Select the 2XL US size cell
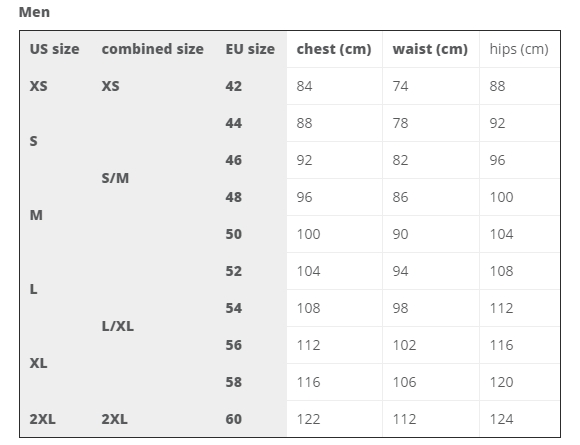Screen dimensions: 580x445 (43, 419)
